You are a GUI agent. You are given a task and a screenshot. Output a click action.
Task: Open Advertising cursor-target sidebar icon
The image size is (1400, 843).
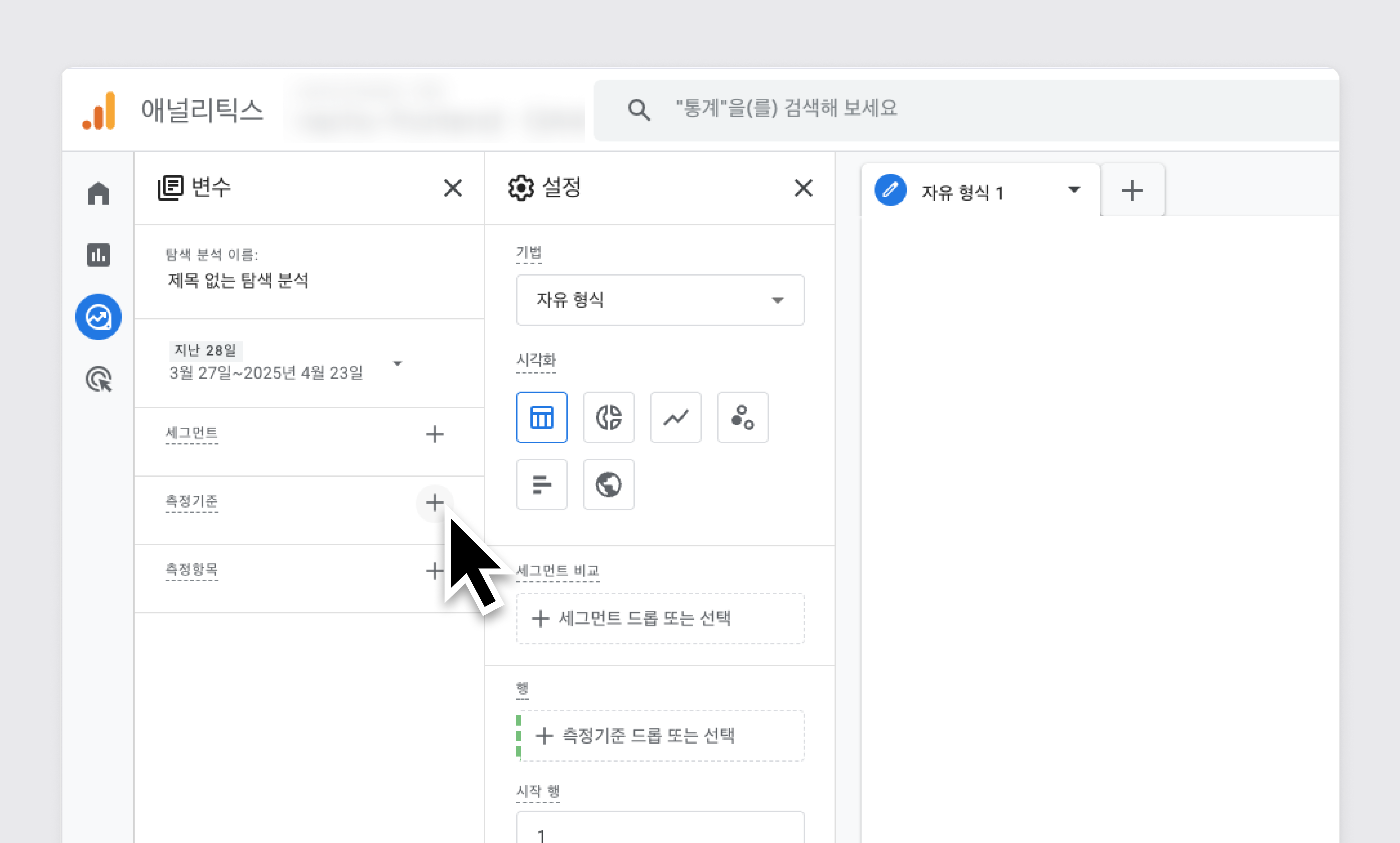98,379
